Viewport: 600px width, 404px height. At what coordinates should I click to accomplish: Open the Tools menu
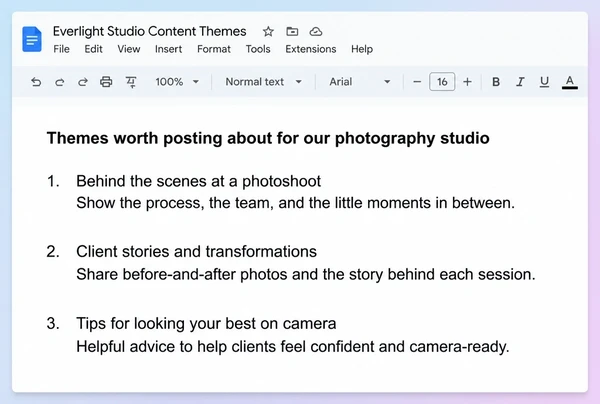[x=258, y=49]
